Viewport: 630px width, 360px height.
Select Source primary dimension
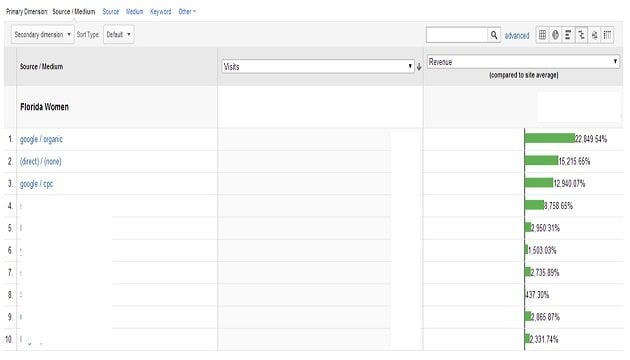coord(110,12)
